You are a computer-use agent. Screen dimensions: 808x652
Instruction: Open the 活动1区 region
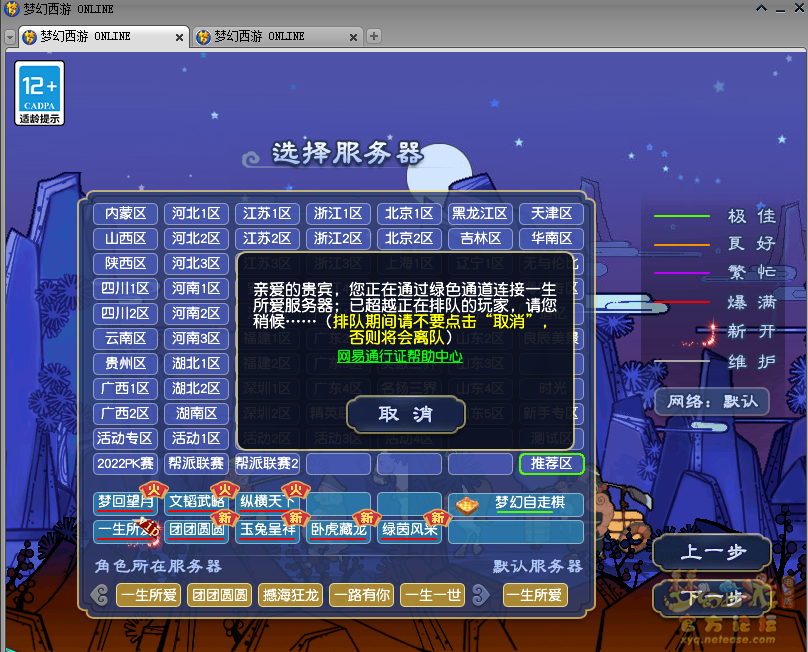point(196,438)
